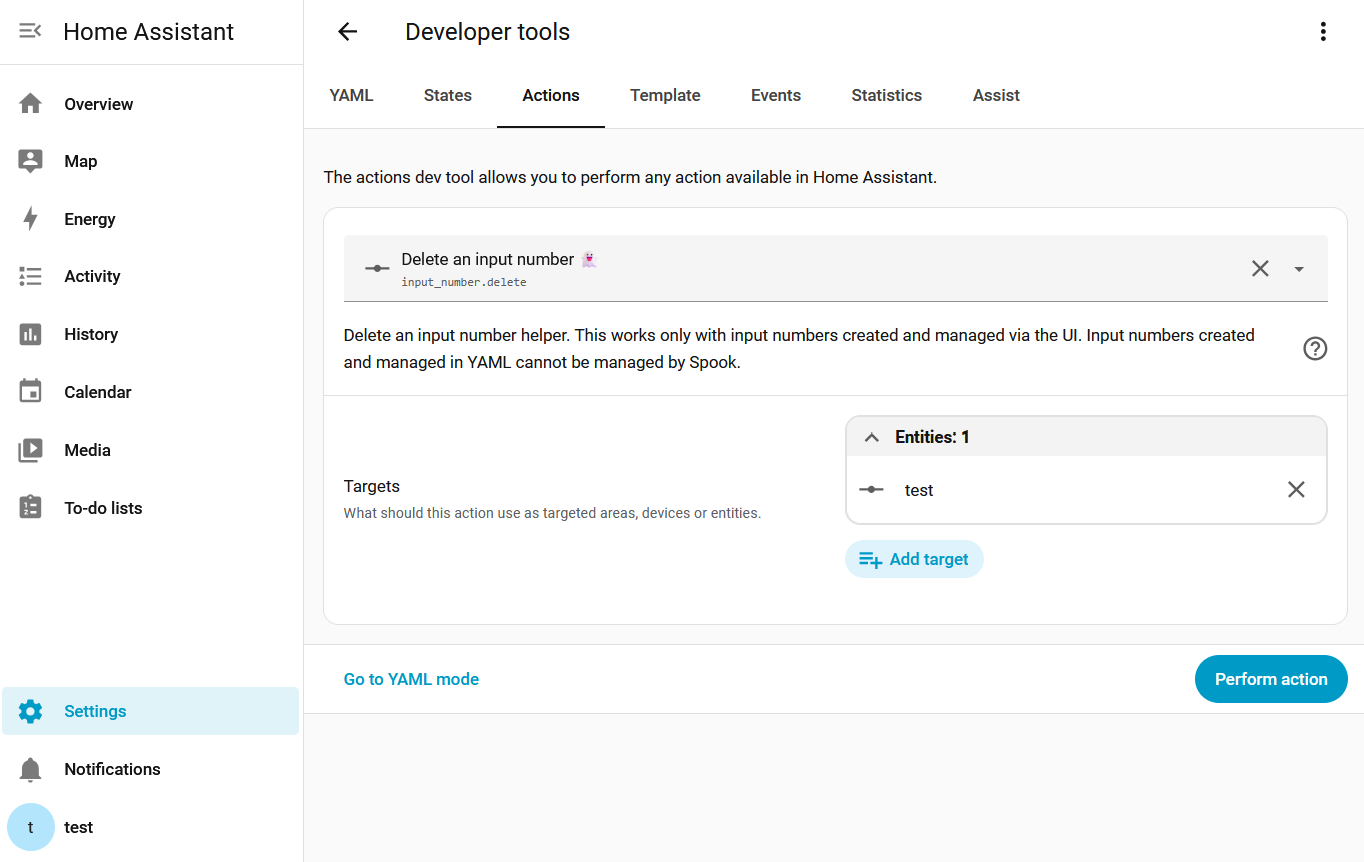Open the test user profile

[151, 827]
